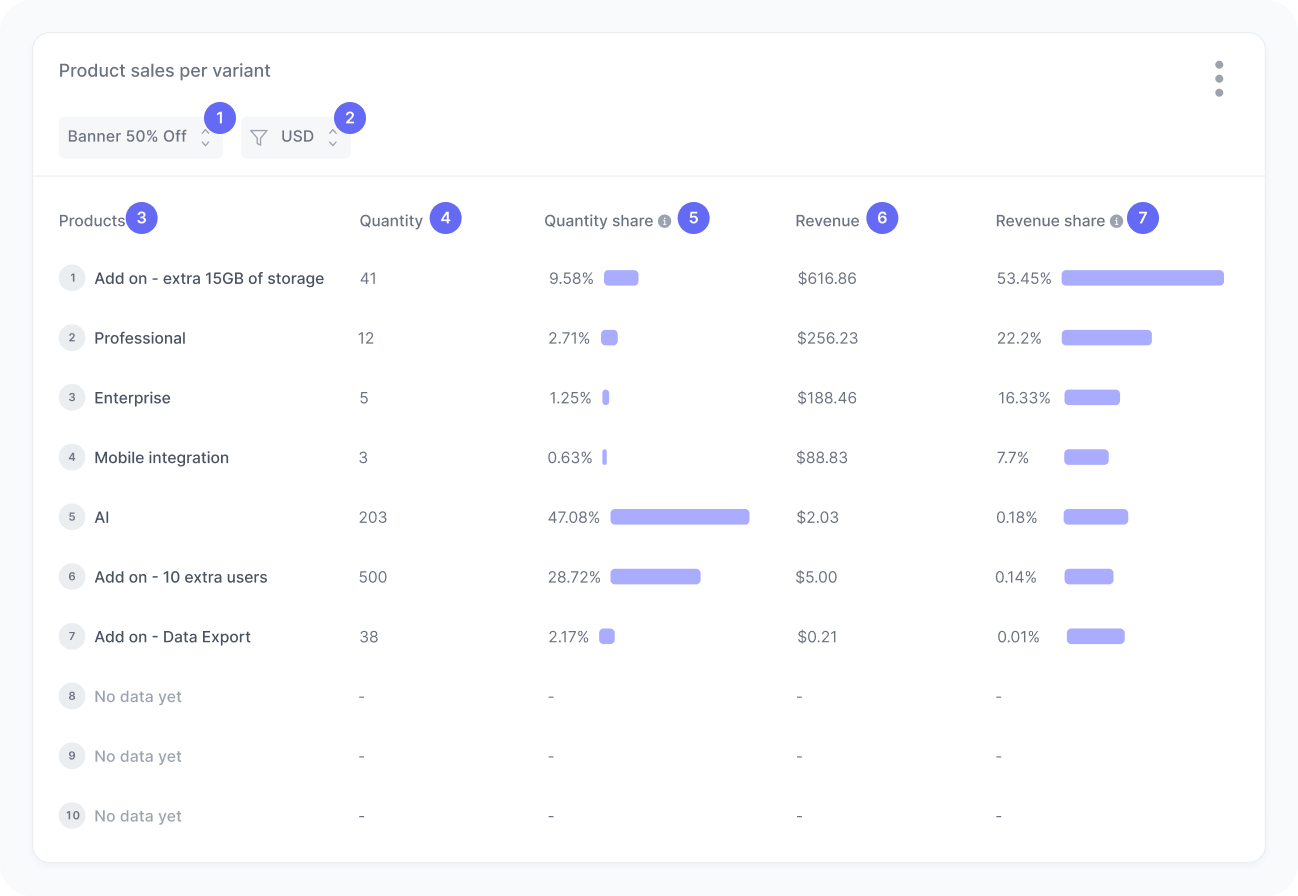Select the Professional product entry
Image resolution: width=1298 pixels, height=896 pixels.
click(140, 338)
